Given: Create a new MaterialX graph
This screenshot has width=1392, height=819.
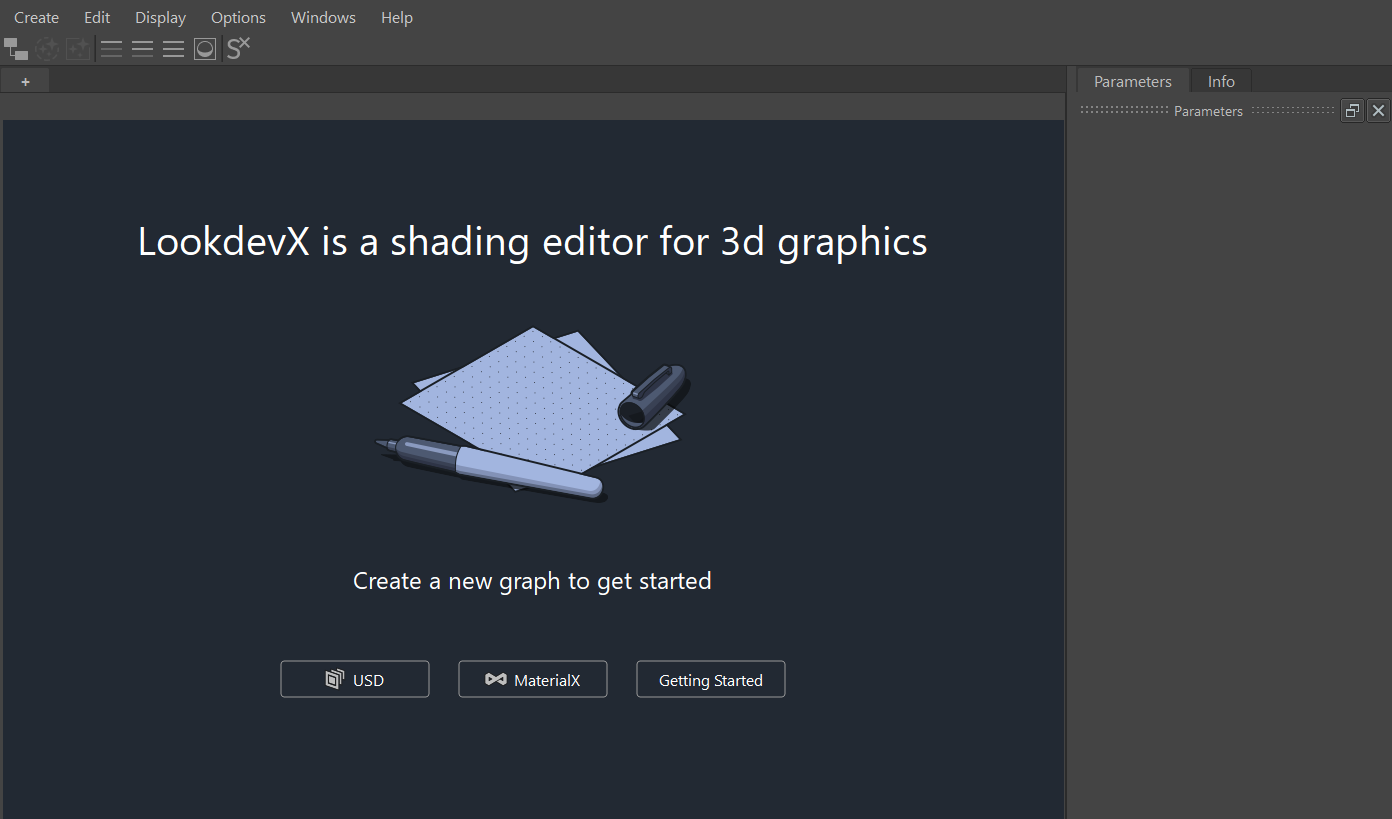Looking at the screenshot, I should pos(533,679).
